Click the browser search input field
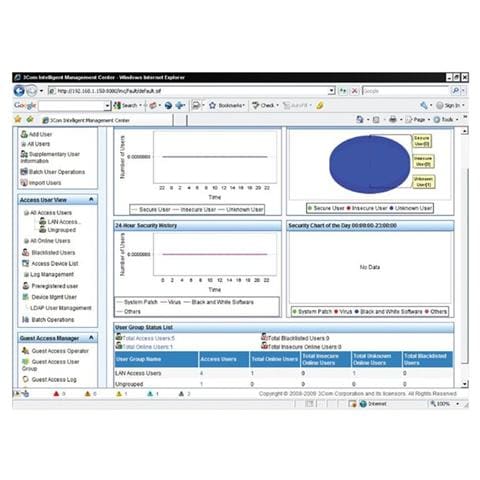Image resolution: width=480 pixels, height=480 pixels. coord(405,91)
